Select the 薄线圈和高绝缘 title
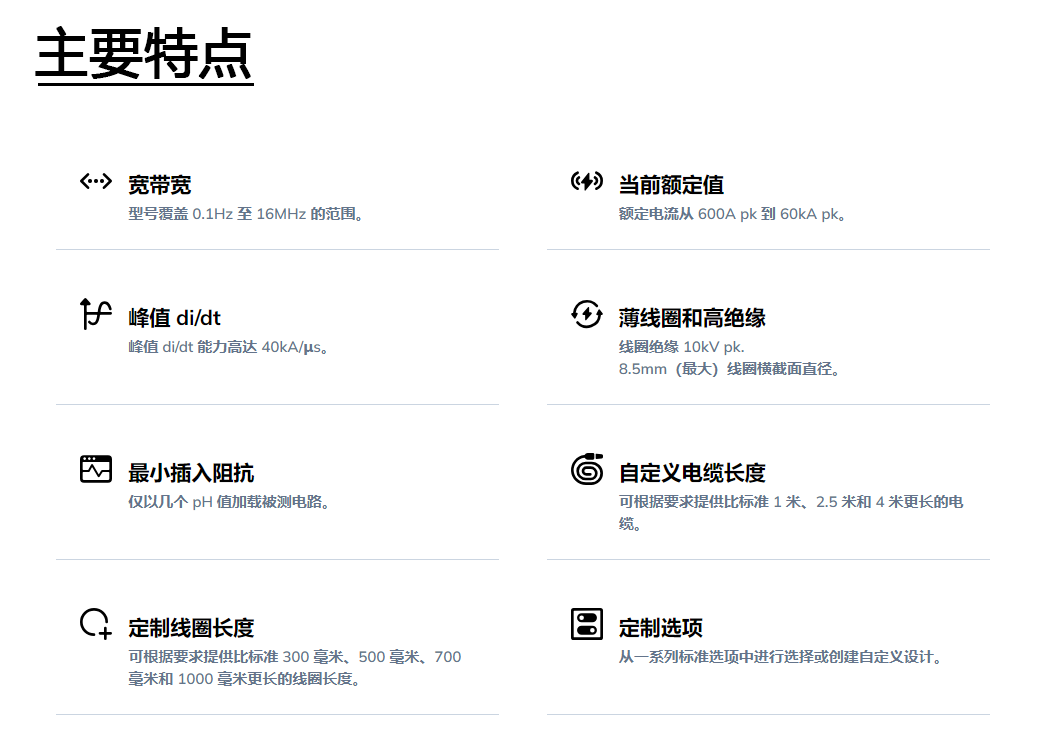The height and width of the screenshot is (751, 1048). [x=692, y=318]
